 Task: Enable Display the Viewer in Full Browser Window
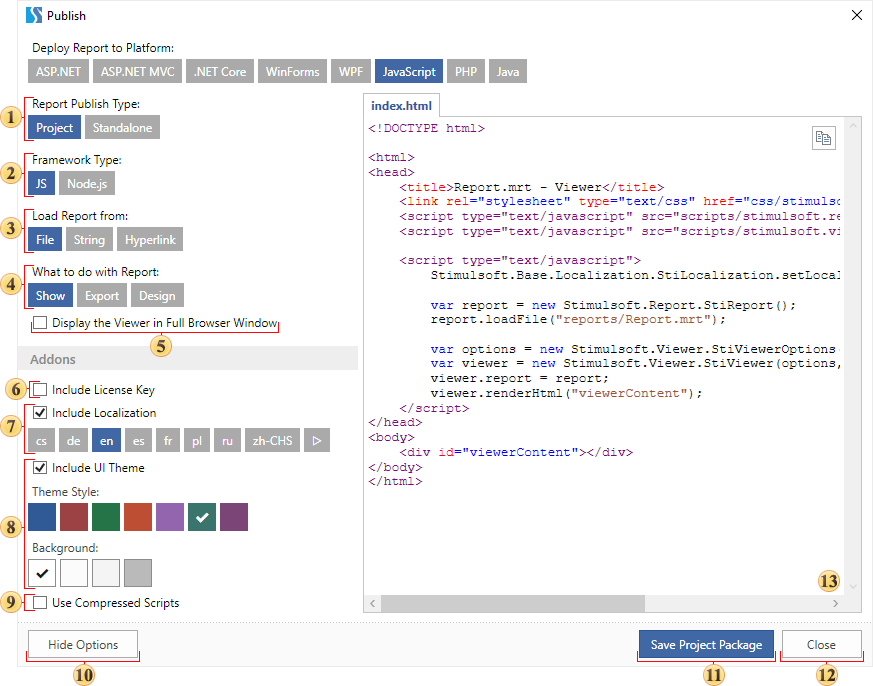(x=40, y=323)
